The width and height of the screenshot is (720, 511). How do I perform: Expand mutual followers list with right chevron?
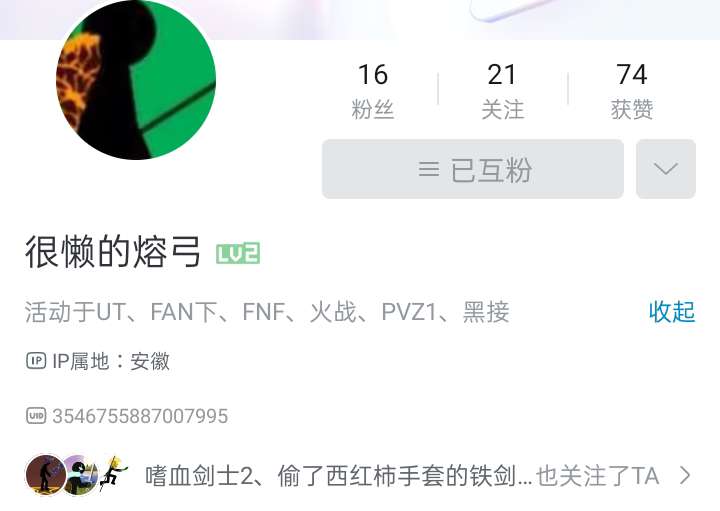[x=686, y=476]
